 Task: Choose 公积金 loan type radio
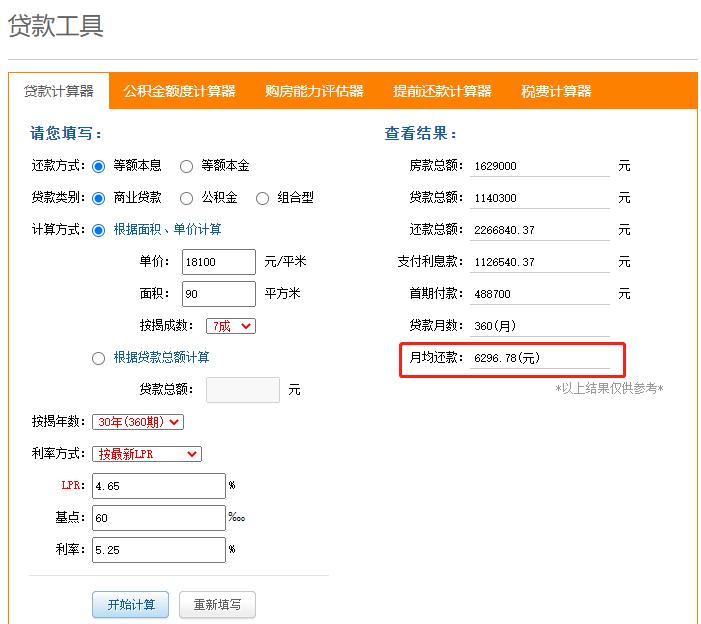pos(186,198)
